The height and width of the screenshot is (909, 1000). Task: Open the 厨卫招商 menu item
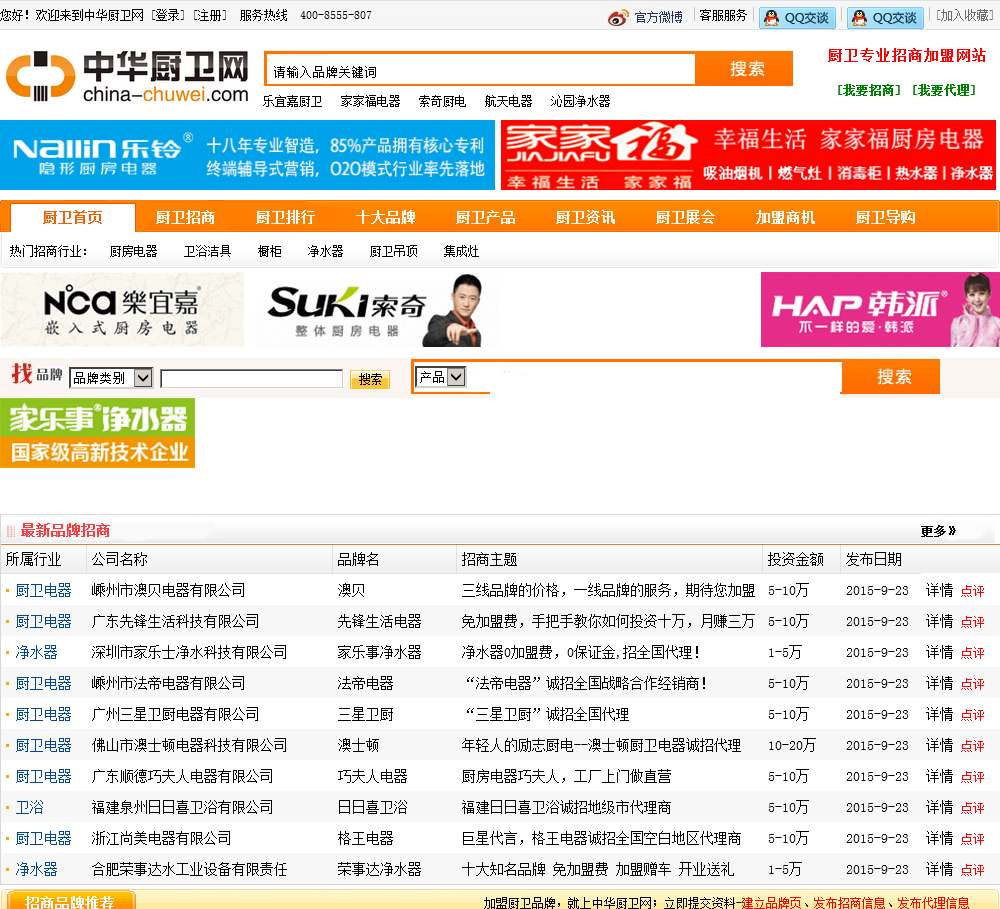pos(185,218)
